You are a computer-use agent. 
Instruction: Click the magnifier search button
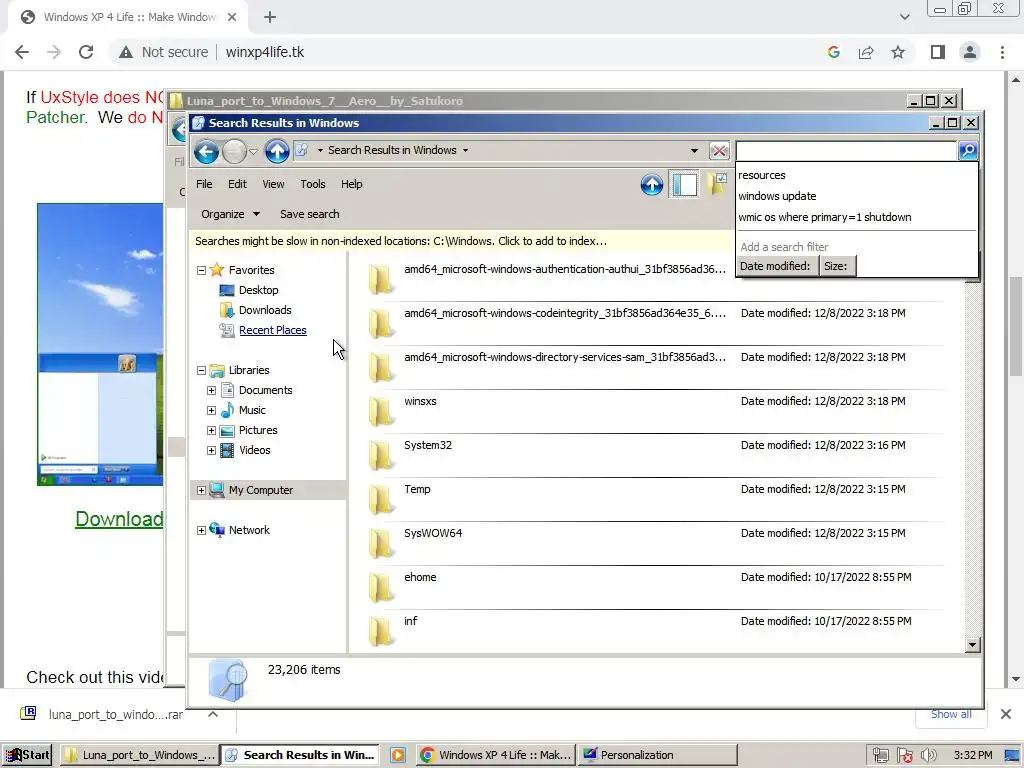pyautogui.click(x=968, y=151)
